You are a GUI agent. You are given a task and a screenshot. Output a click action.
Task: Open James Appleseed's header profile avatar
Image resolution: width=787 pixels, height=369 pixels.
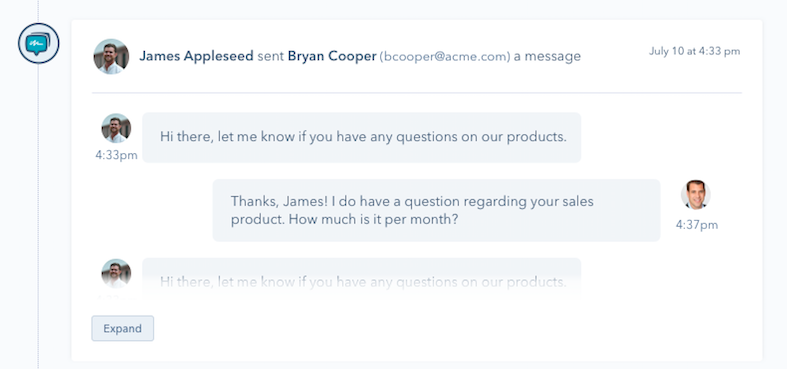[111, 56]
